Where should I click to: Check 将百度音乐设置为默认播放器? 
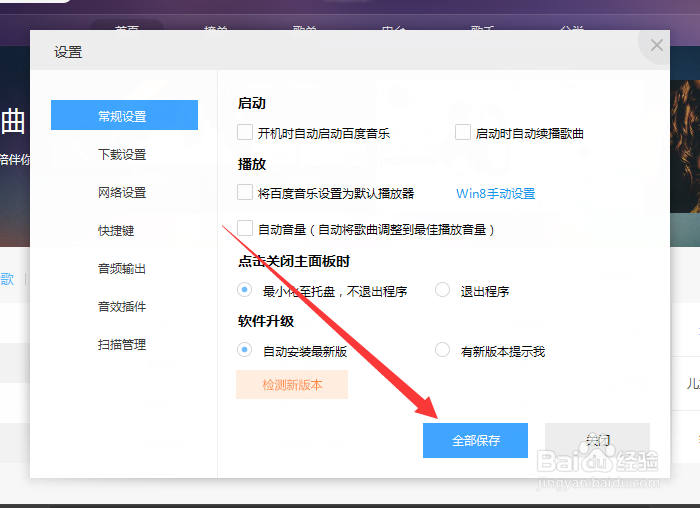click(245, 192)
